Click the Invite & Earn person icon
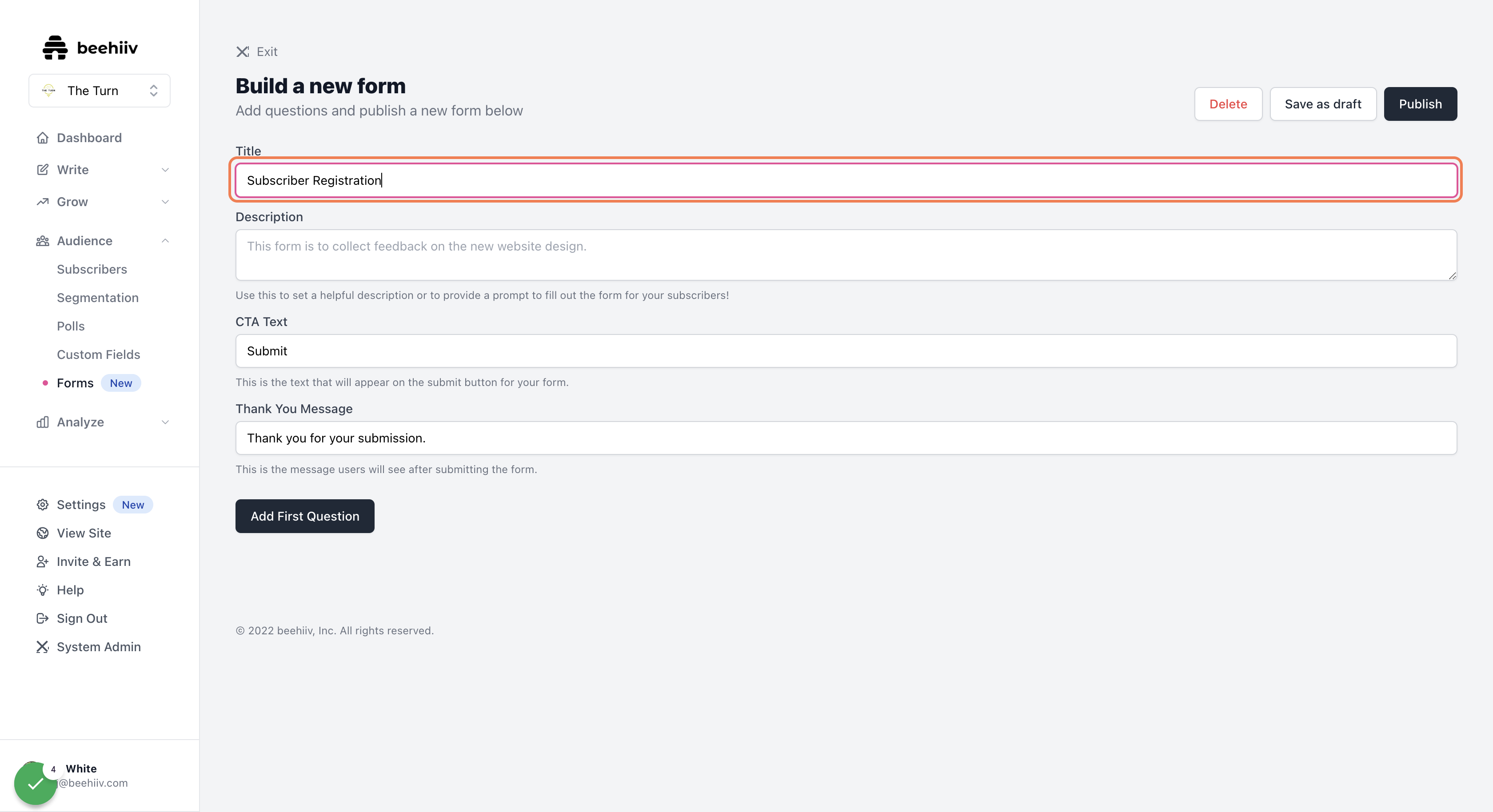Screen dimensions: 1493x812 tap(42, 561)
